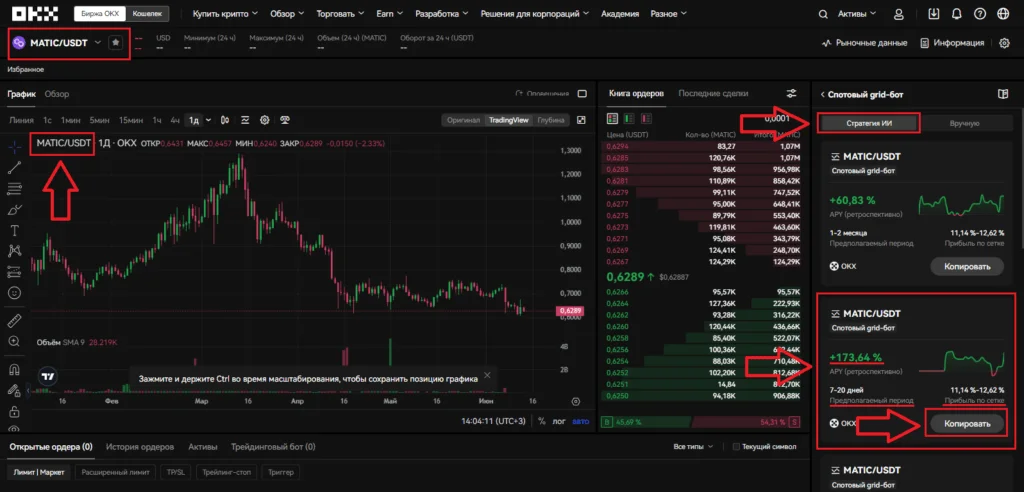Show only bids order book view

629,118
